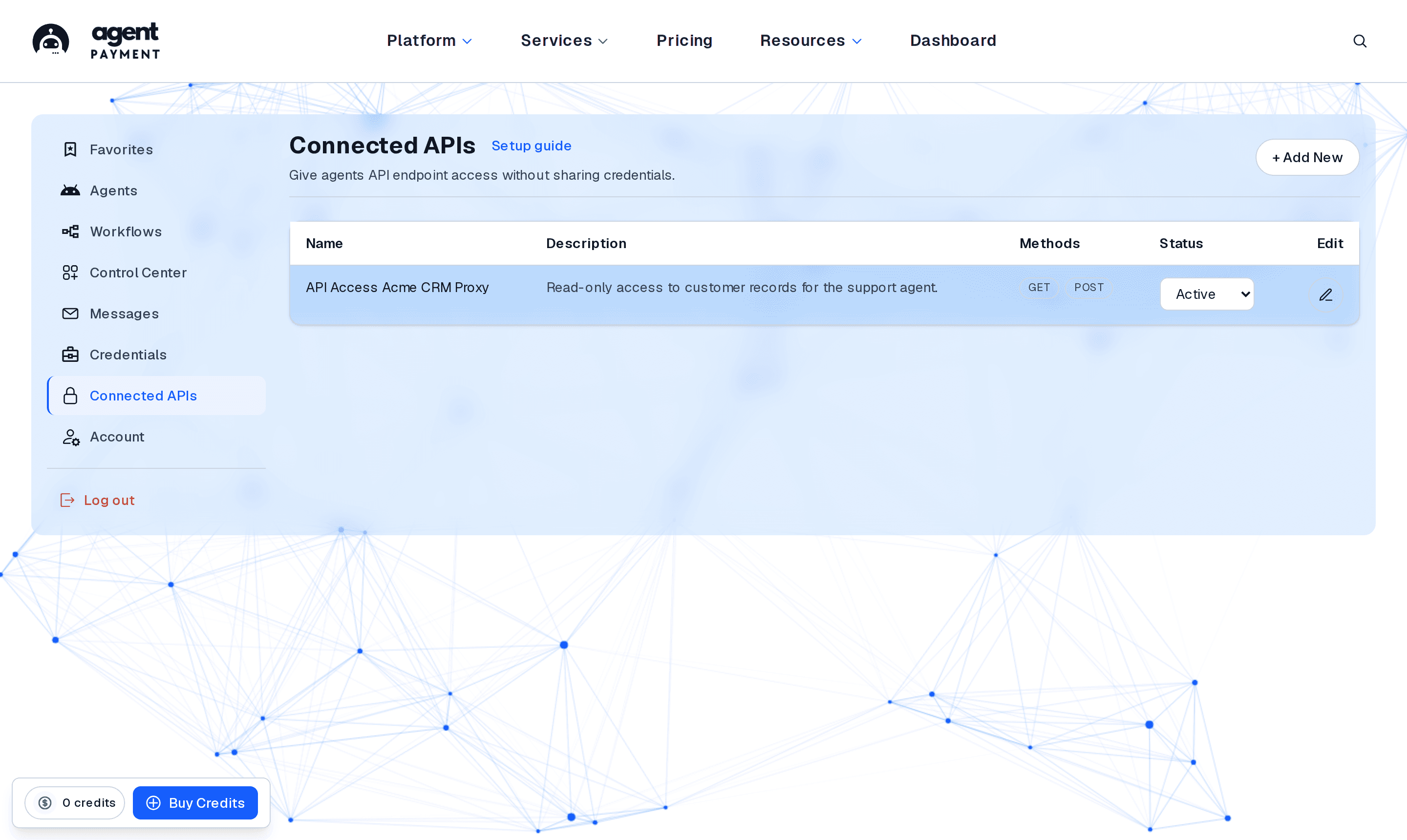Click the Buy Credits button
Image resolution: width=1407 pixels, height=840 pixels.
195,803
